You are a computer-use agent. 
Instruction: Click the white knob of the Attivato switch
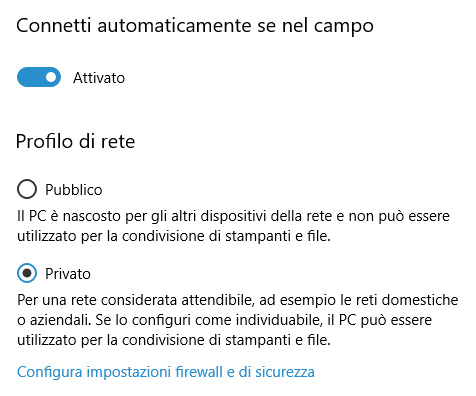click(51, 77)
